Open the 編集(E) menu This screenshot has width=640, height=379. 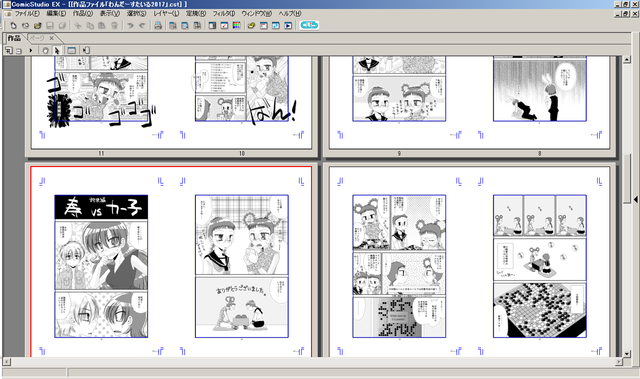coord(56,13)
